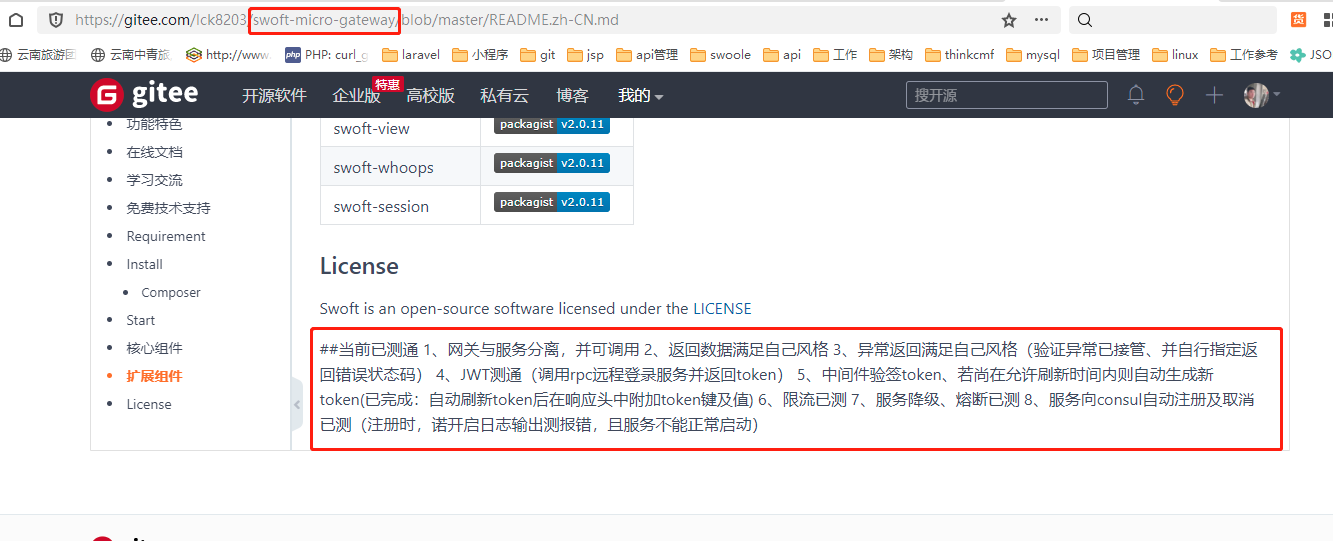Open the JSO bookmark
This screenshot has height=541, width=1333.
coord(1311,55)
